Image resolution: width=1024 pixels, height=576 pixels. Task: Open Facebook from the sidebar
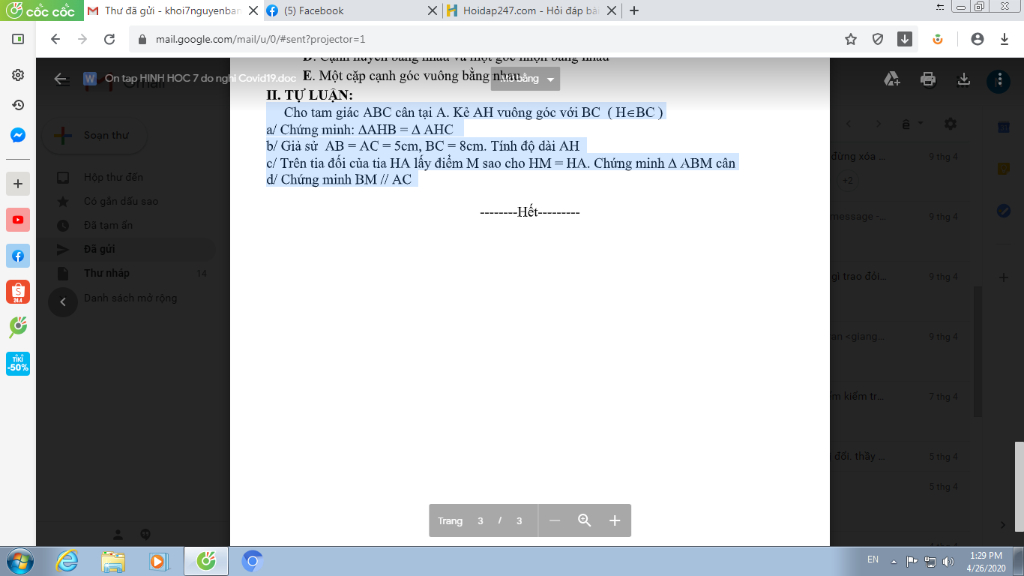click(18, 256)
